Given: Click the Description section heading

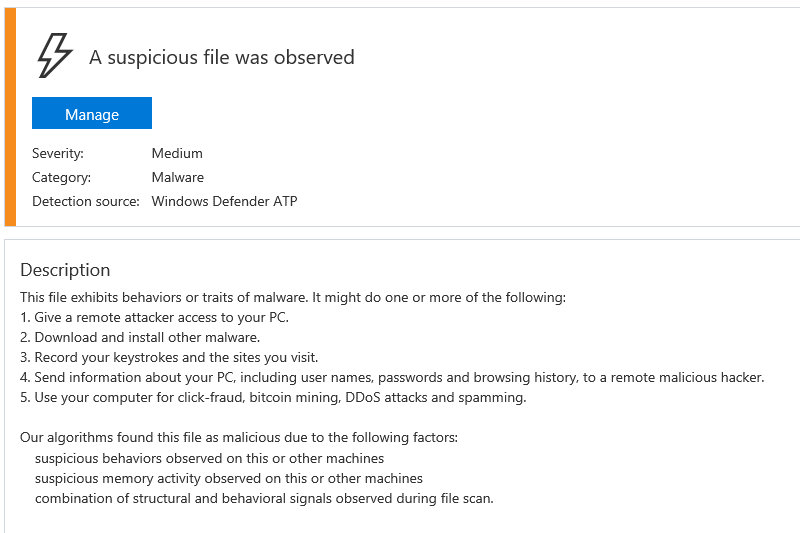Looking at the screenshot, I should 65,270.
